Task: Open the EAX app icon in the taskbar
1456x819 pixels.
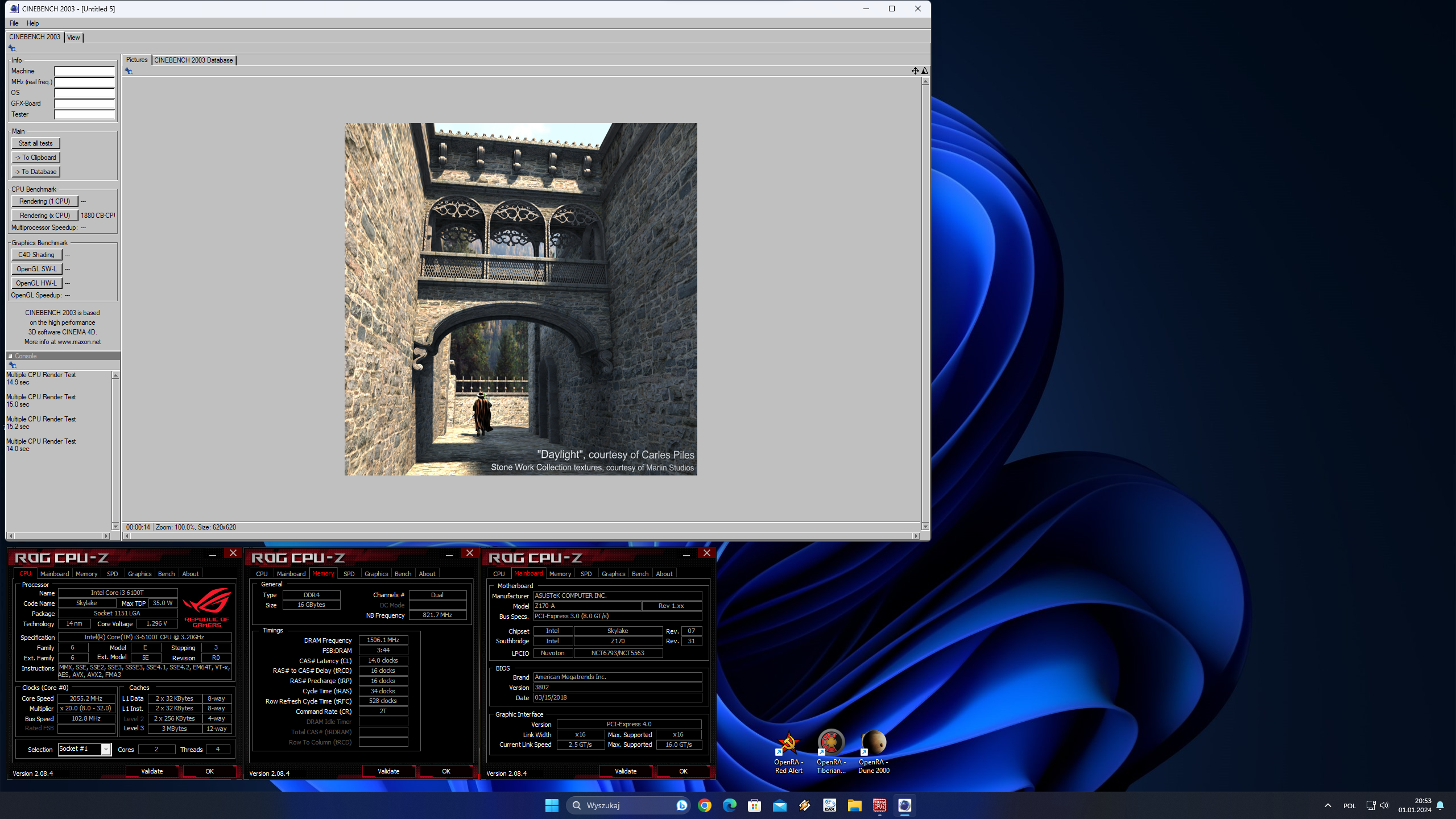Action: (x=829, y=805)
